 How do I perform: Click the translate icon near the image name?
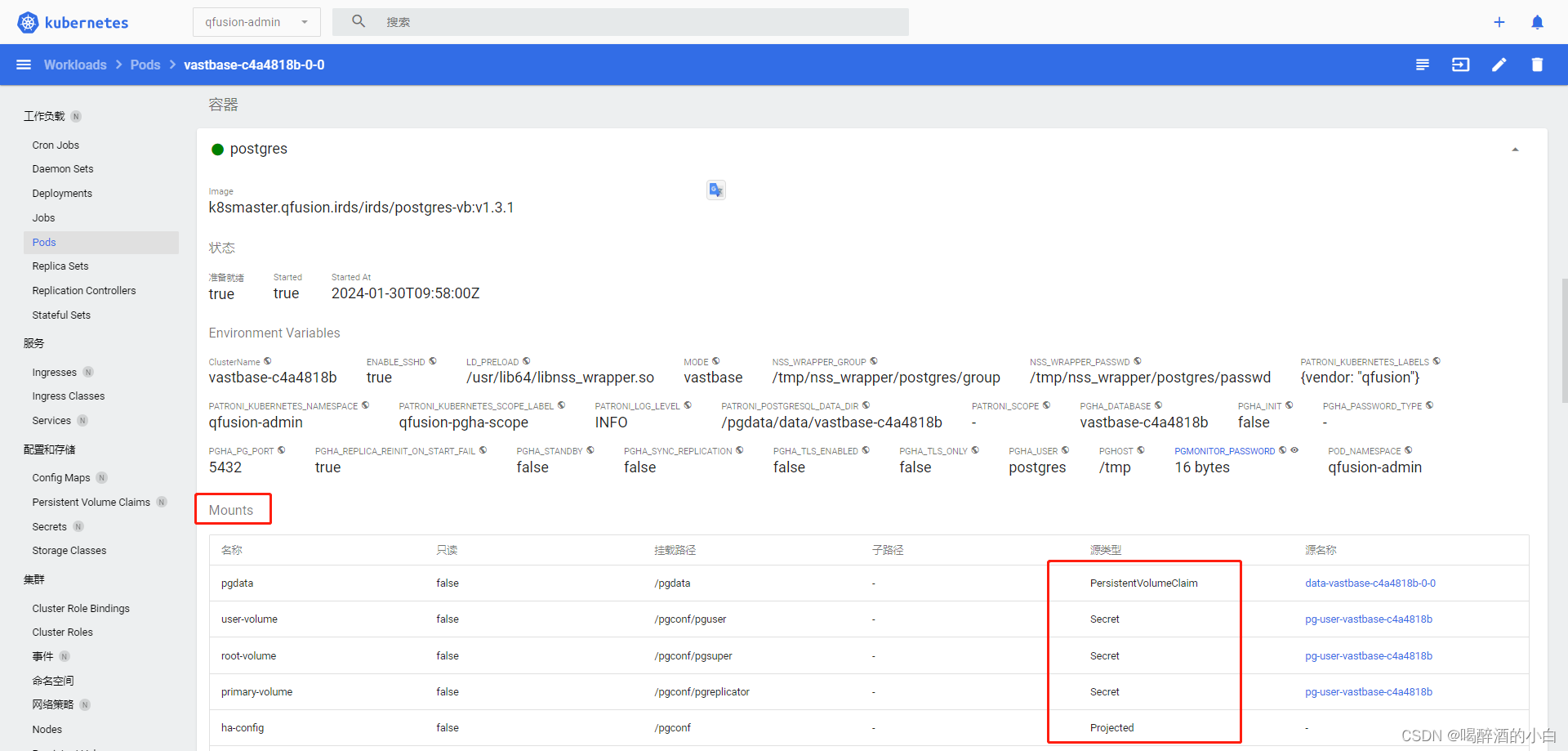click(716, 190)
